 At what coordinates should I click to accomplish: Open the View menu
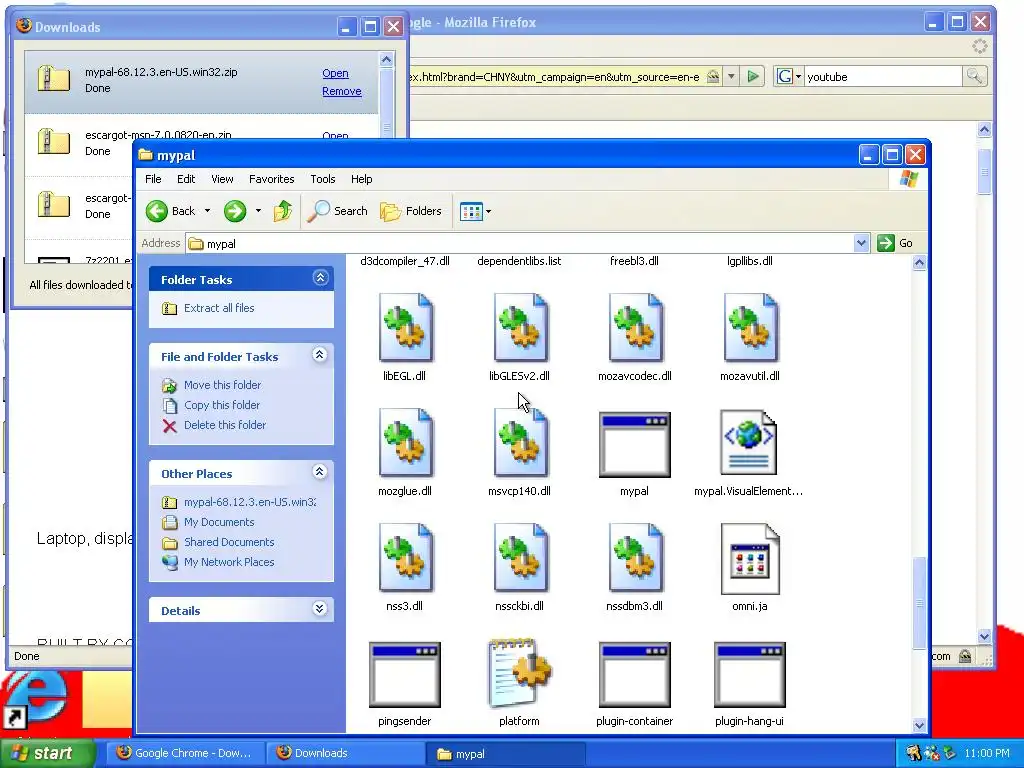[x=222, y=179]
